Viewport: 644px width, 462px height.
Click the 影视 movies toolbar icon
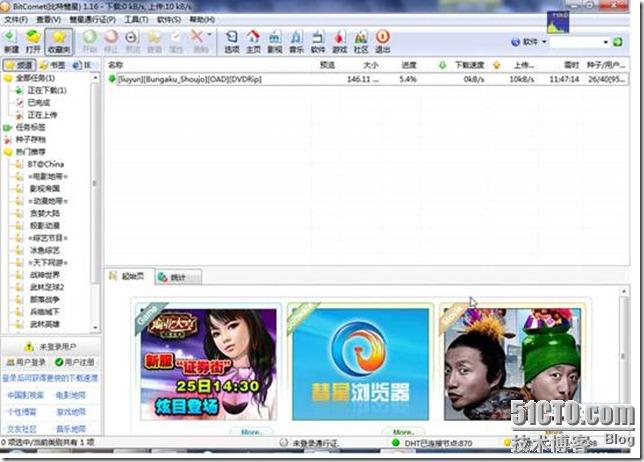coord(275,41)
